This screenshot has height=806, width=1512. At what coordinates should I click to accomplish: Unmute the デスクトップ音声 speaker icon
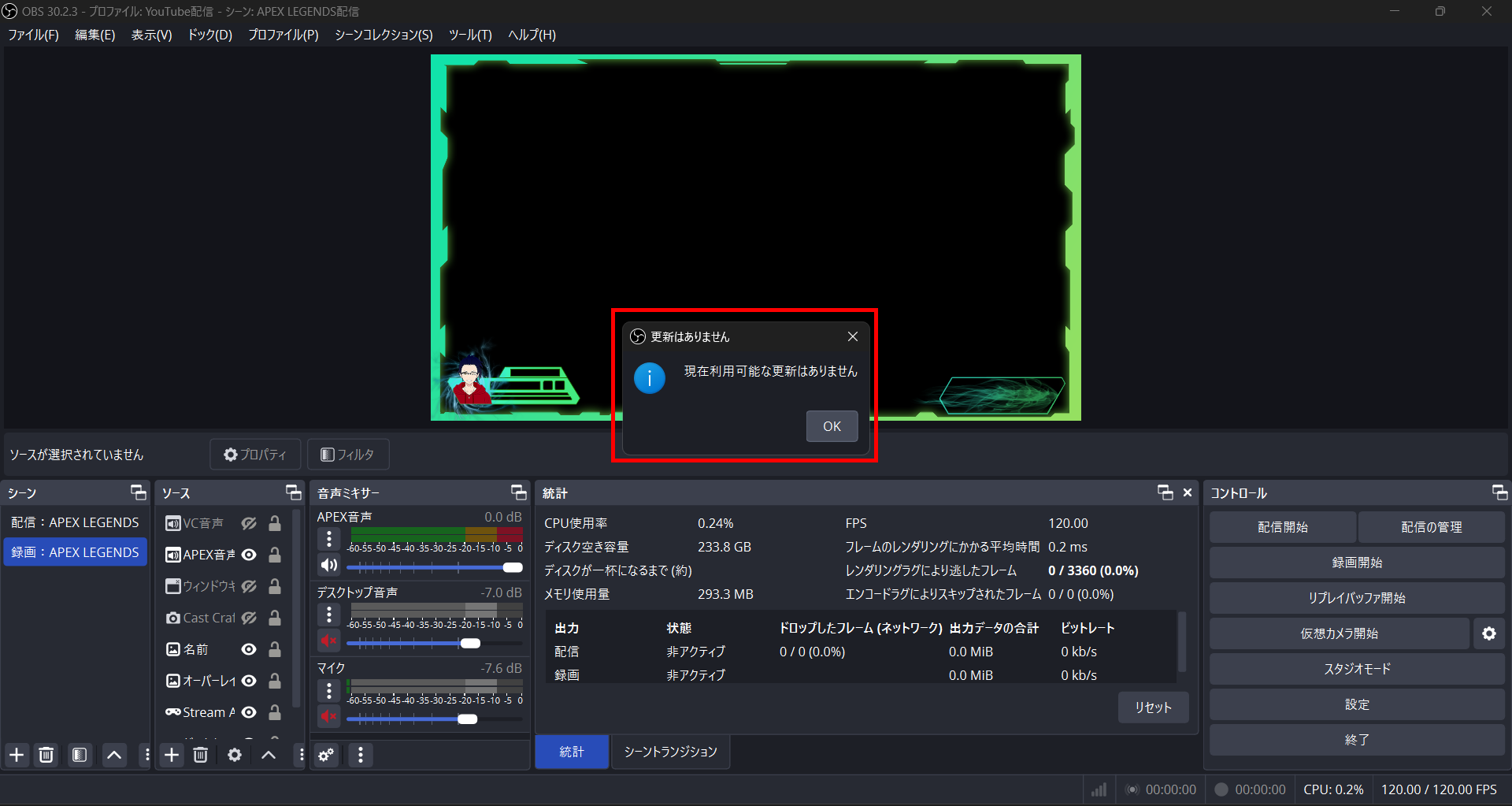(x=329, y=641)
